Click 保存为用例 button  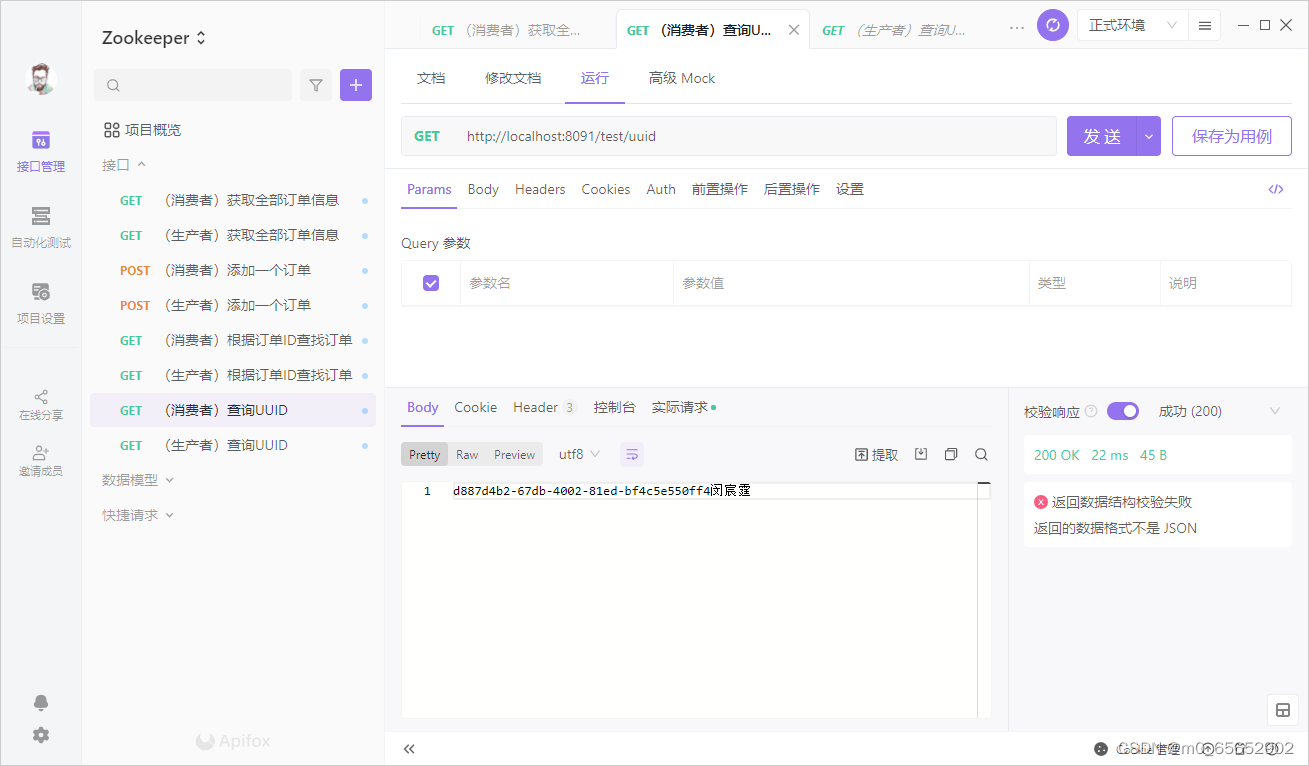[x=1232, y=136]
